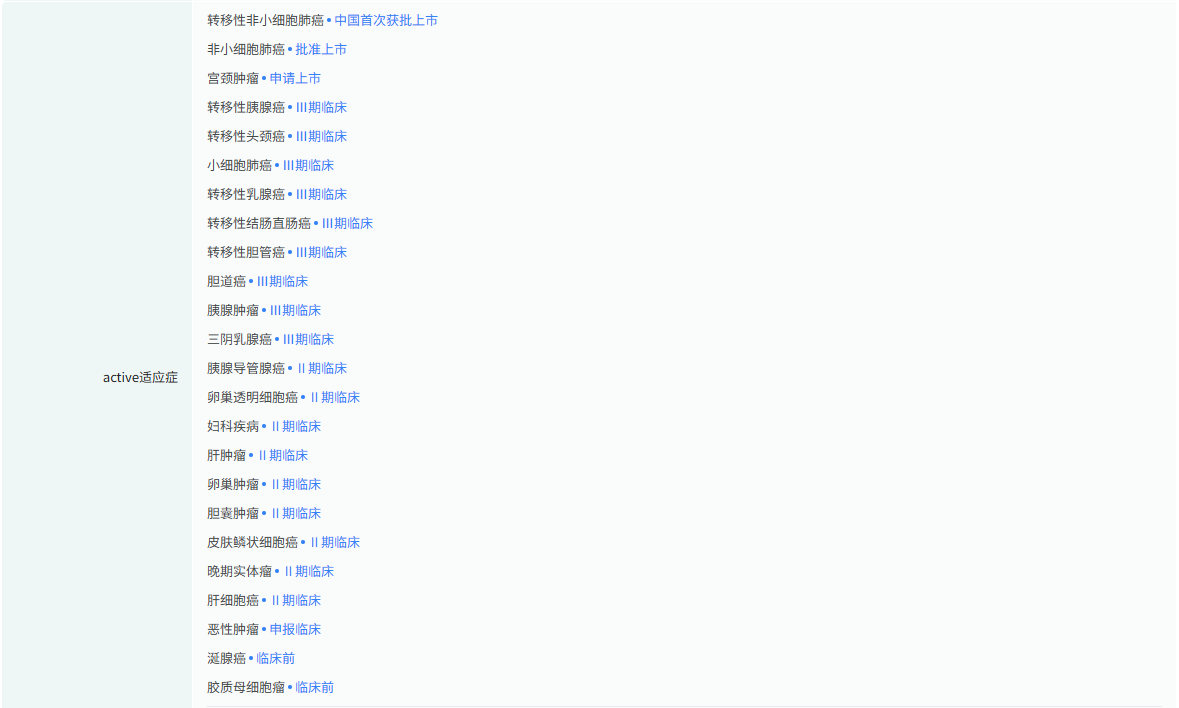Click the 申报临床 link beside 恶性肿瘤
Viewport: 1179px width, 708px height.
[295, 630]
